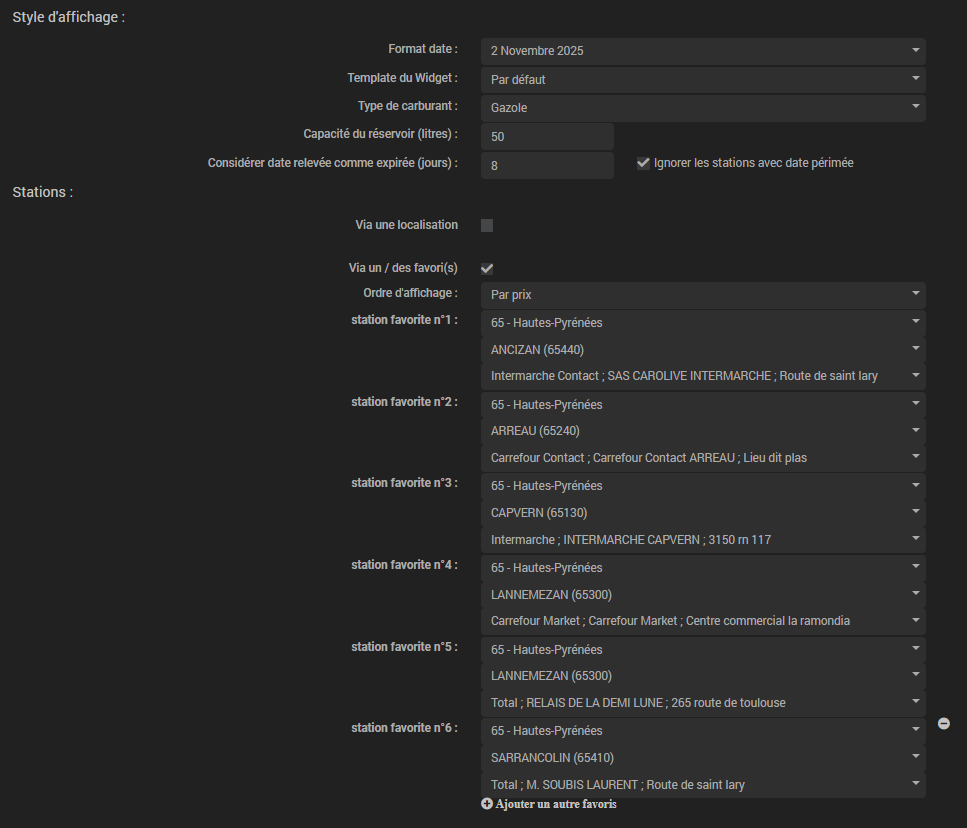This screenshot has width=967, height=828.
Task: Expand the INTERMARCHE CAPVERN station dropdown
Action: tap(703, 540)
